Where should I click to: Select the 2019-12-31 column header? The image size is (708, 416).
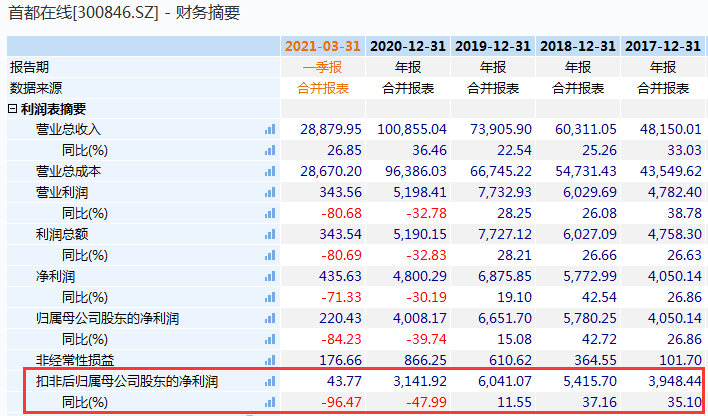(x=493, y=46)
